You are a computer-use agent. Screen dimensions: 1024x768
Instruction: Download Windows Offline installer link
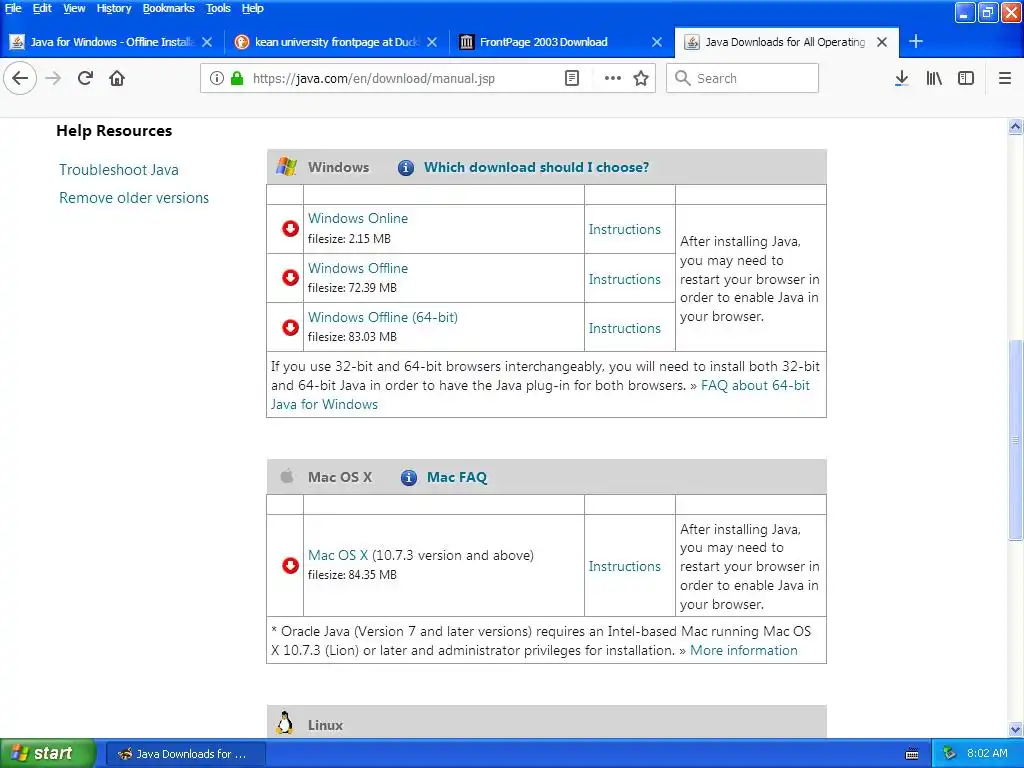[358, 268]
